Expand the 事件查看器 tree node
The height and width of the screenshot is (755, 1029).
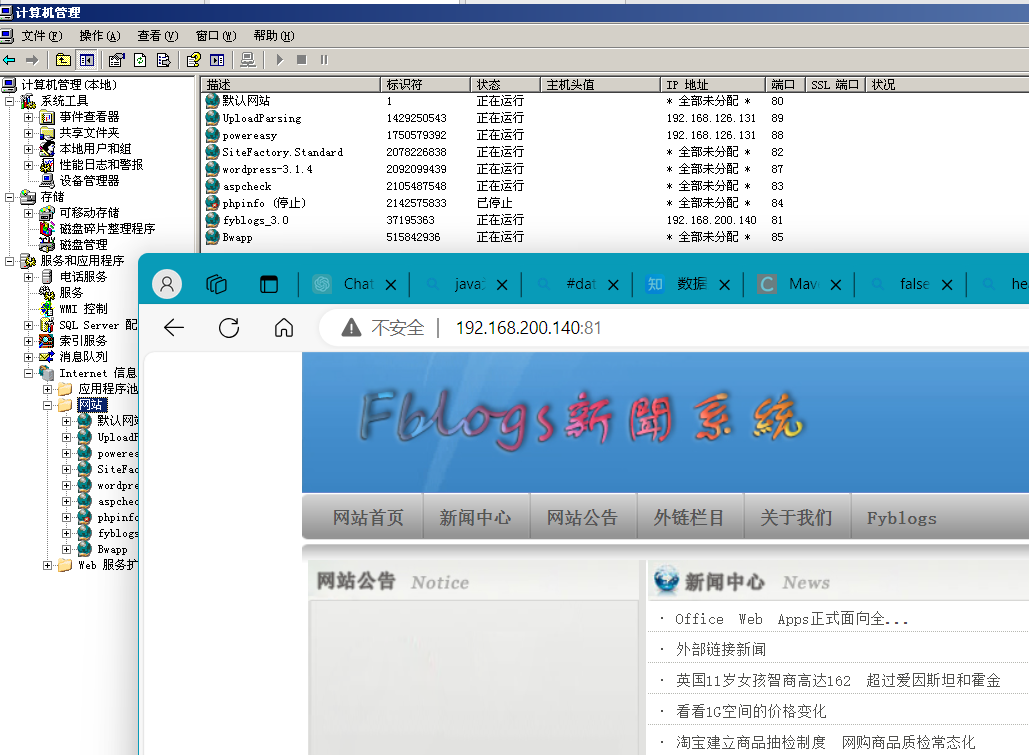[27, 118]
